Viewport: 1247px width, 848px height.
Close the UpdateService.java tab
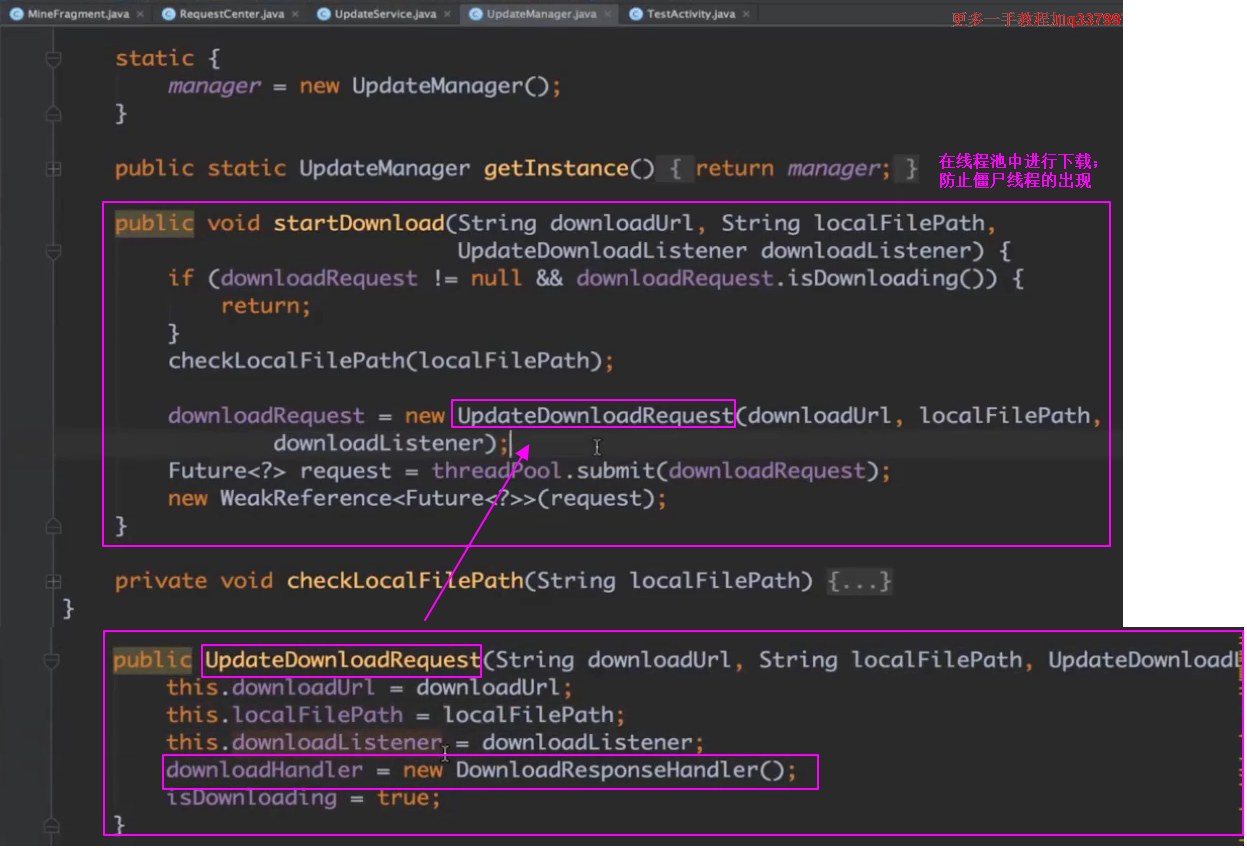coord(446,14)
